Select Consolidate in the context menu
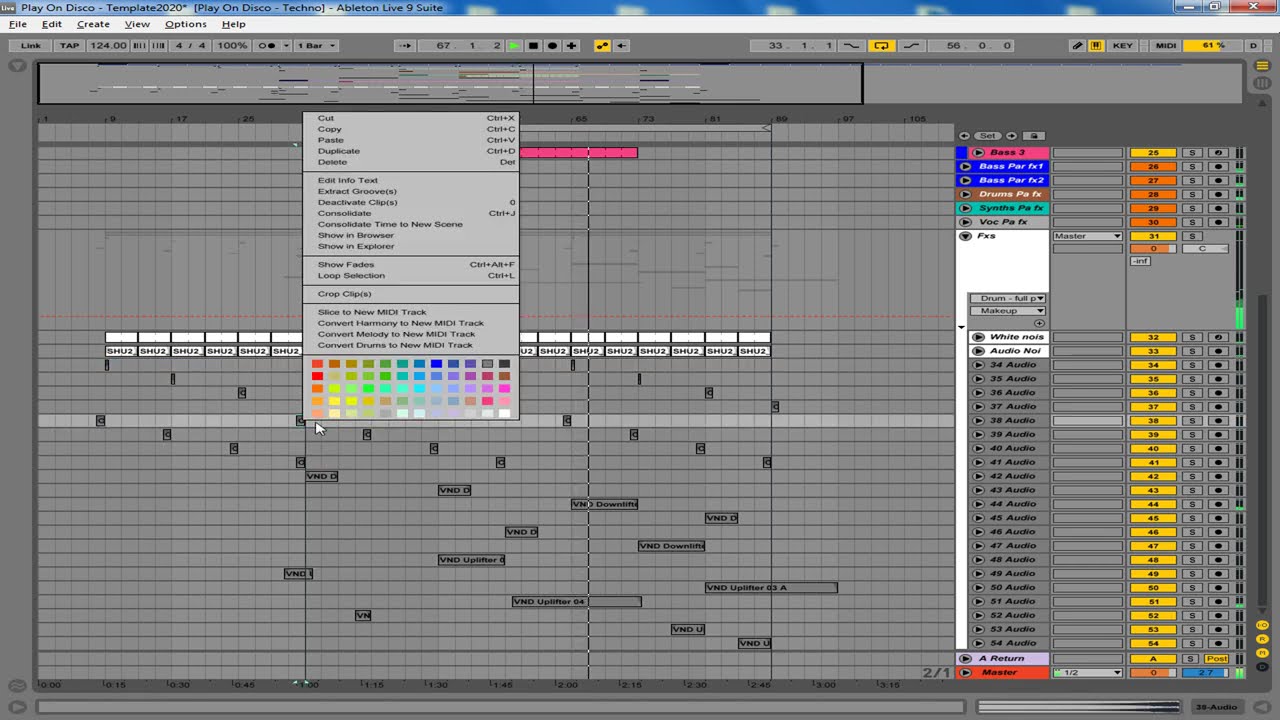Screen dimensions: 1280x720 [x=410, y=213]
